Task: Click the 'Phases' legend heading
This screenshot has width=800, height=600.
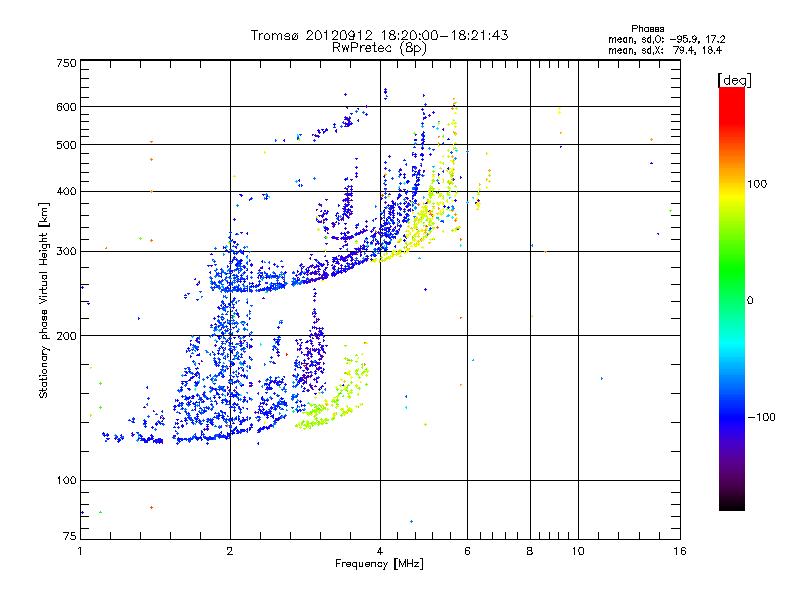Action: point(647,29)
